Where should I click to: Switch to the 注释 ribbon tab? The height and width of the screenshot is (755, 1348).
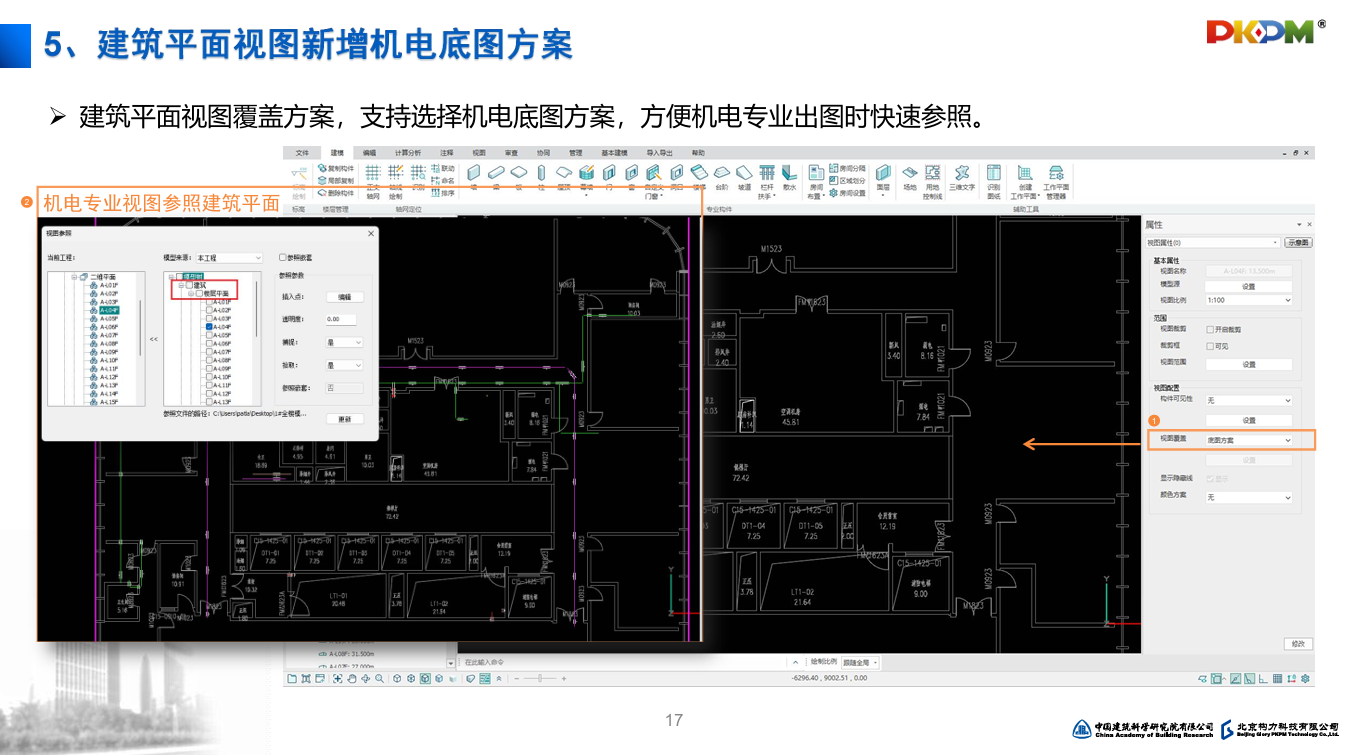click(446, 153)
